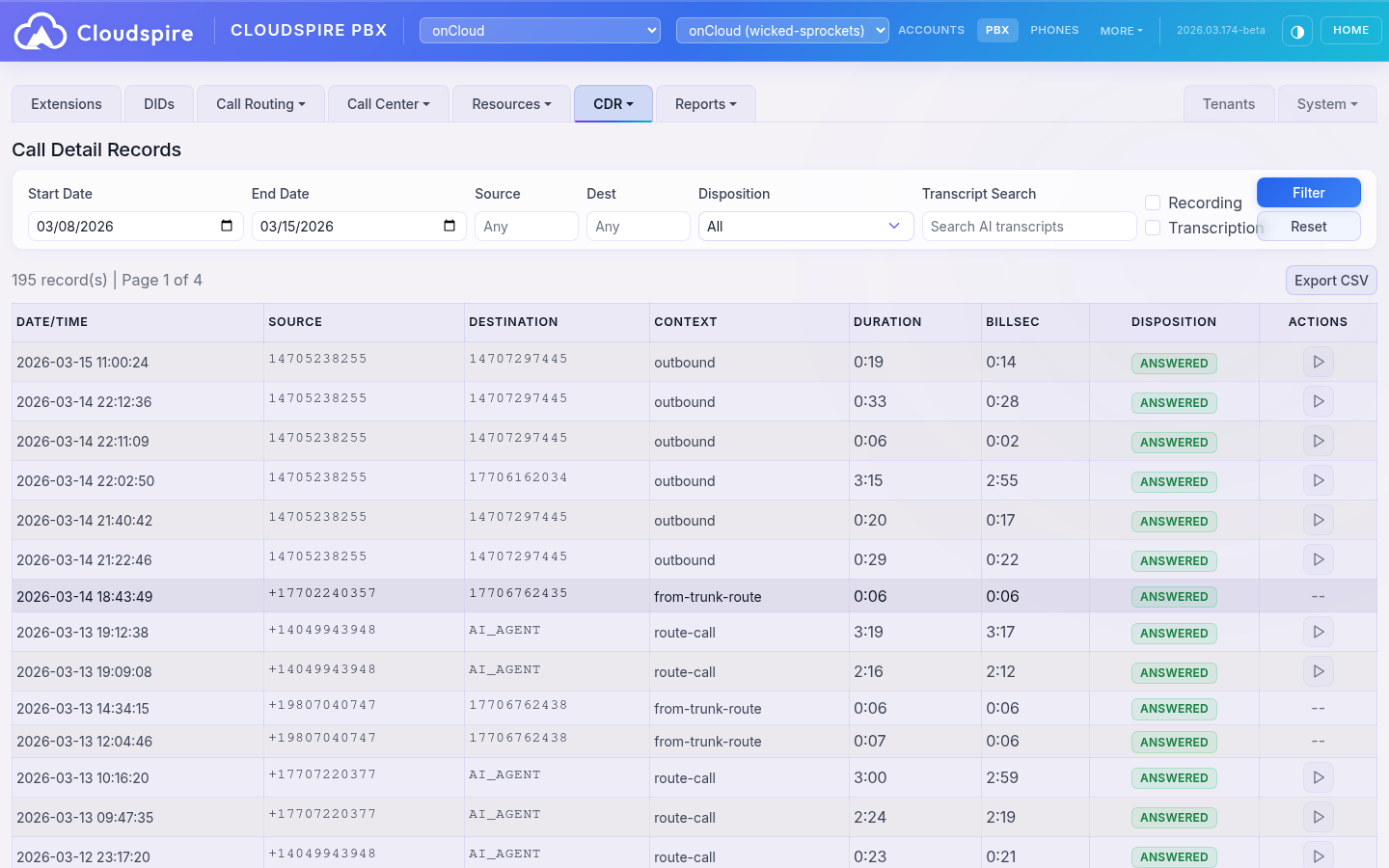This screenshot has width=1389, height=868.
Task: Toggle dark mode with the contrast icon
Action: (1296, 30)
